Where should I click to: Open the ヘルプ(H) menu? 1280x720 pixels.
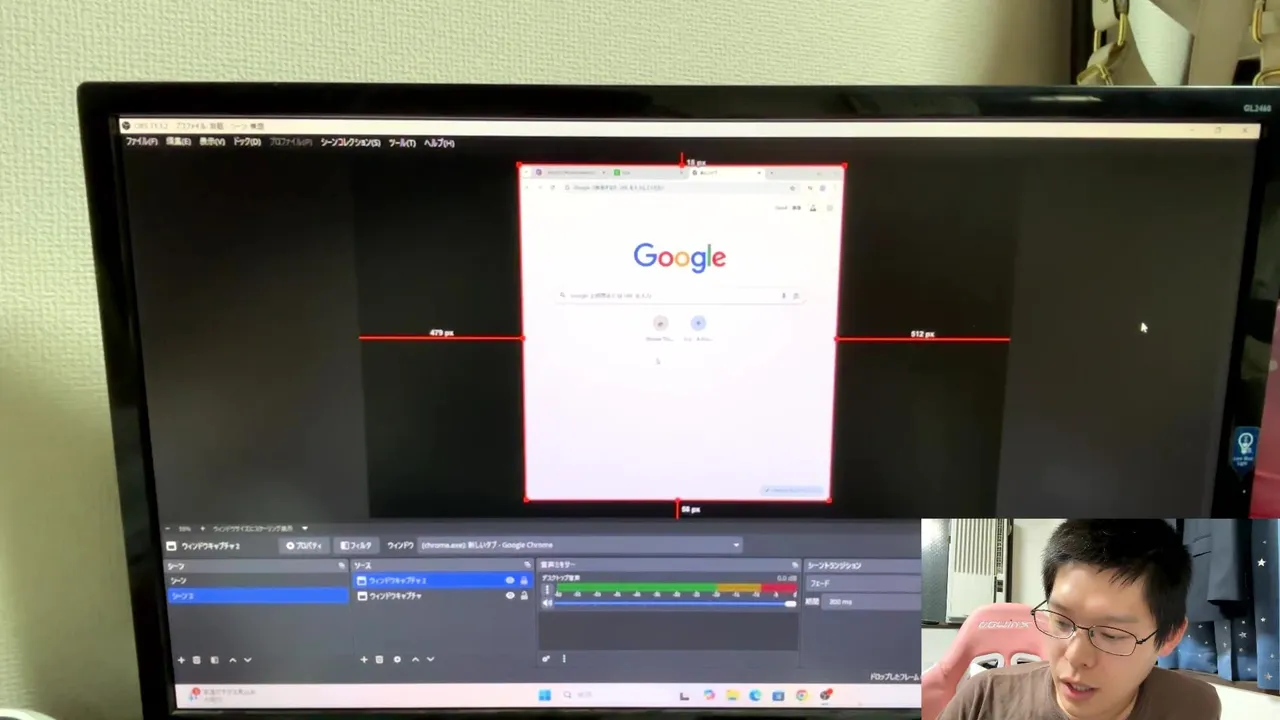tap(439, 143)
